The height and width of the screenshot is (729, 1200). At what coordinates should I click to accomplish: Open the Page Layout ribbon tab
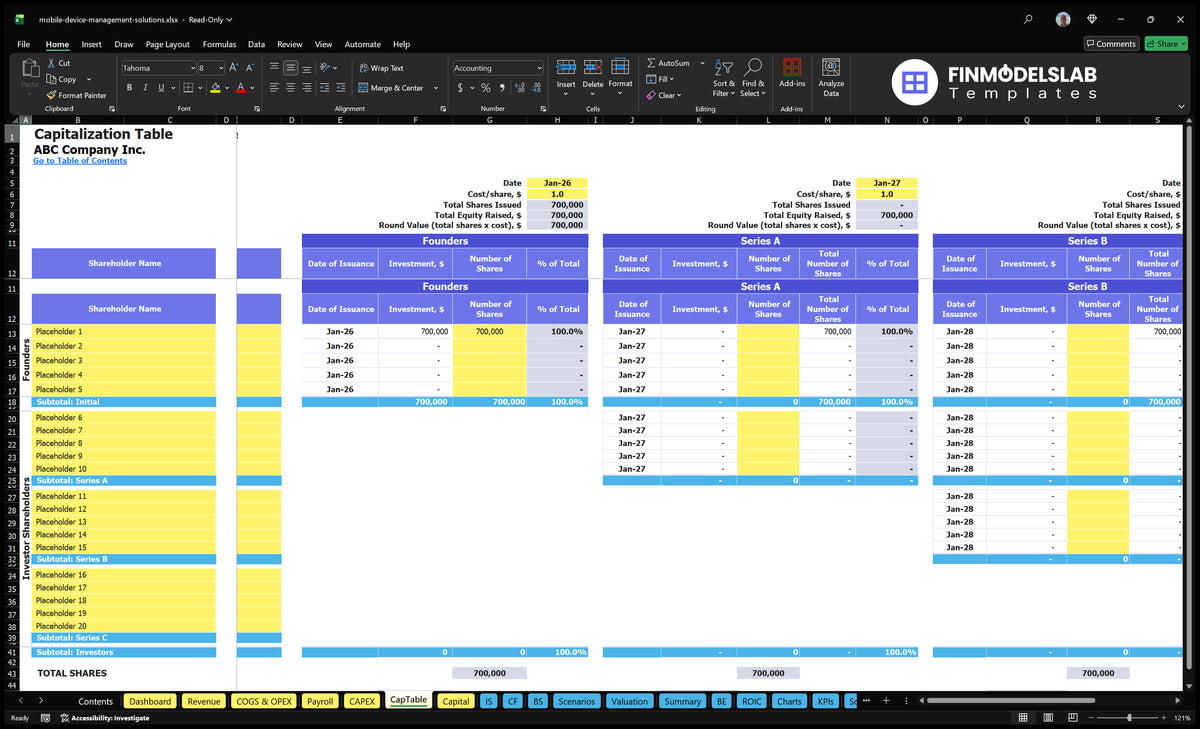click(167, 44)
